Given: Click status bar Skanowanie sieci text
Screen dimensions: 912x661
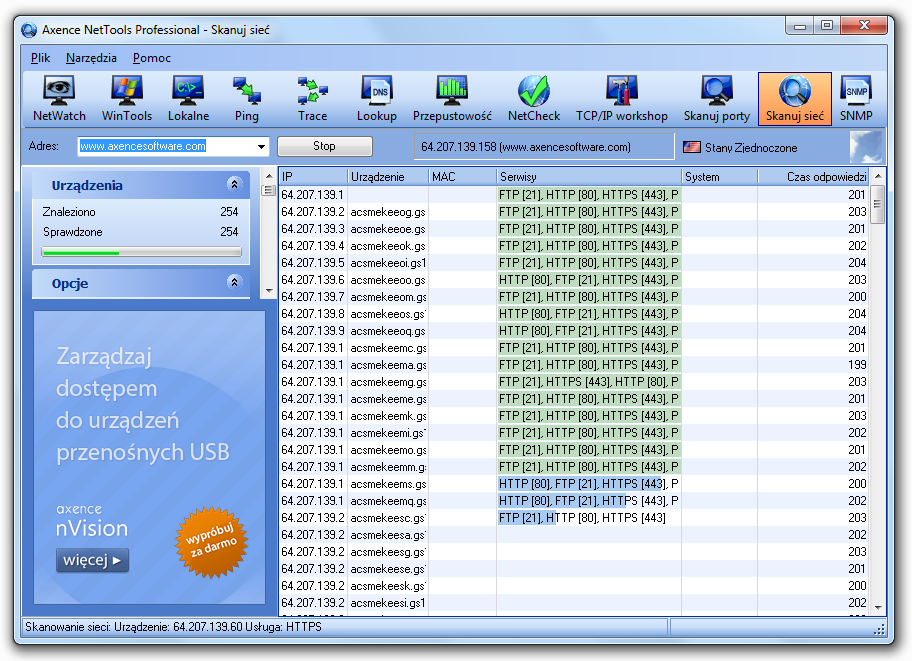Looking at the screenshot, I should pyautogui.click(x=173, y=627).
